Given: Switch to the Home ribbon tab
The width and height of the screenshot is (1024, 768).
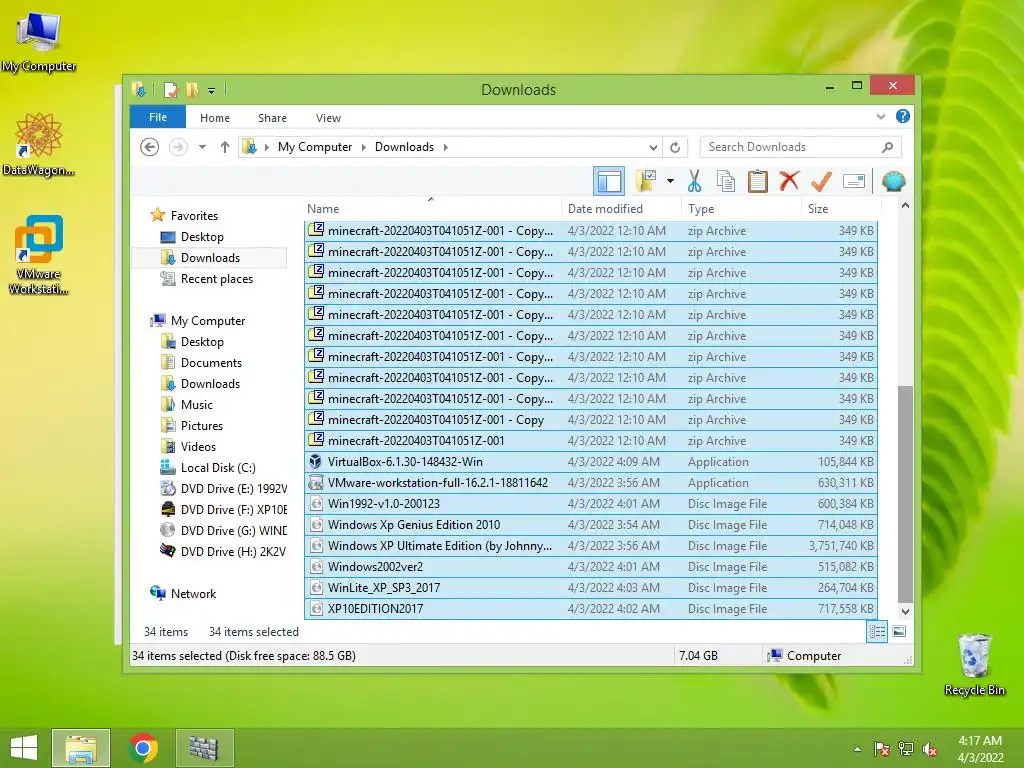Looking at the screenshot, I should point(215,118).
